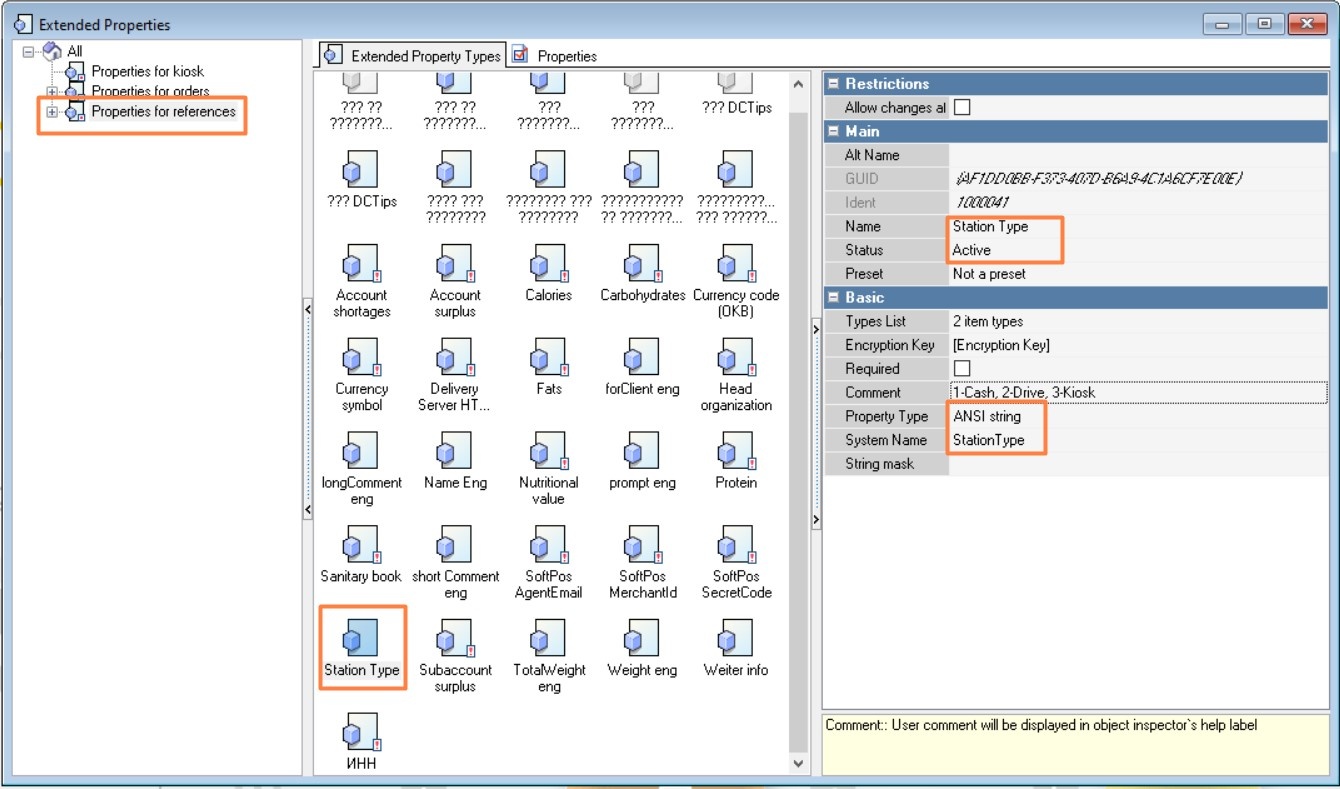Screen dimensions: 1340x789
Task: Select the longComment eng icon
Action: (x=361, y=452)
